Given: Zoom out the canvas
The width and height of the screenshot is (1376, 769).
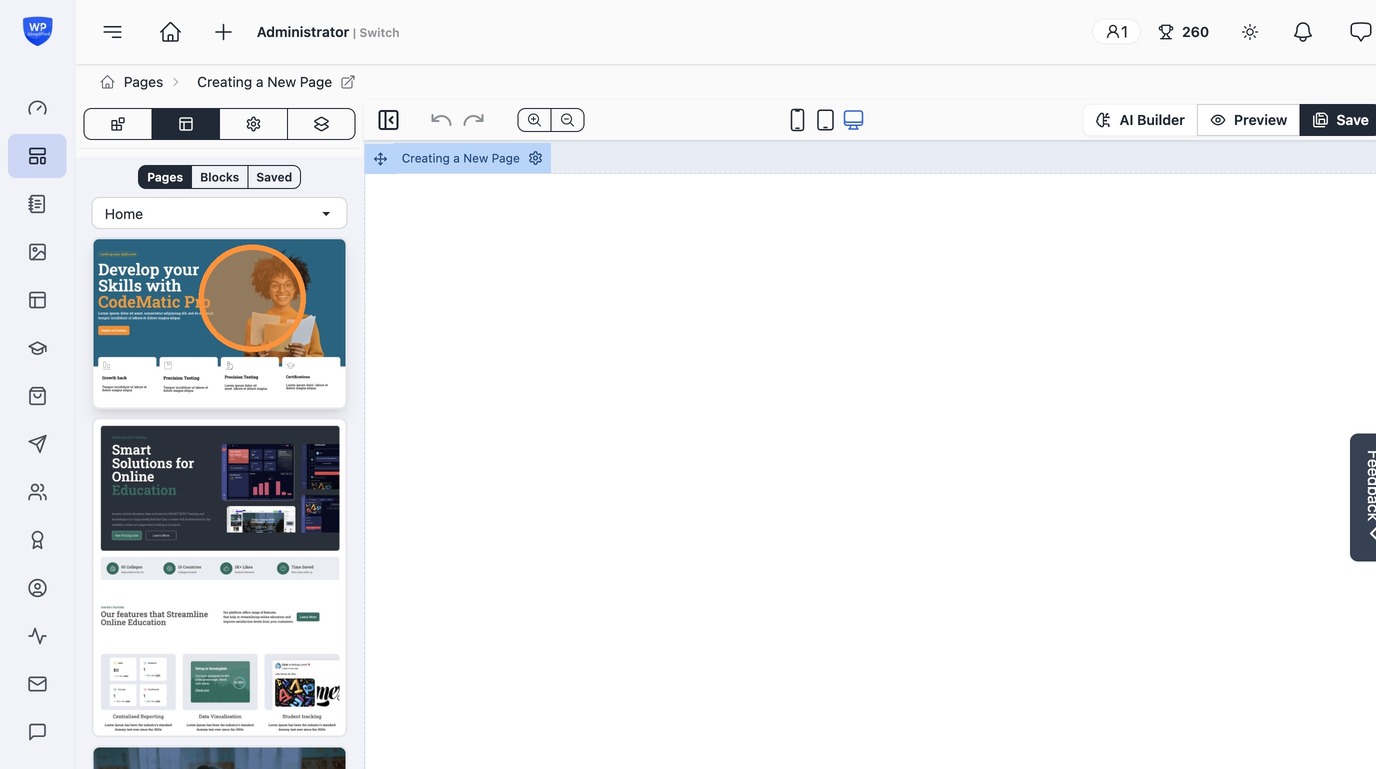Looking at the screenshot, I should pos(567,120).
